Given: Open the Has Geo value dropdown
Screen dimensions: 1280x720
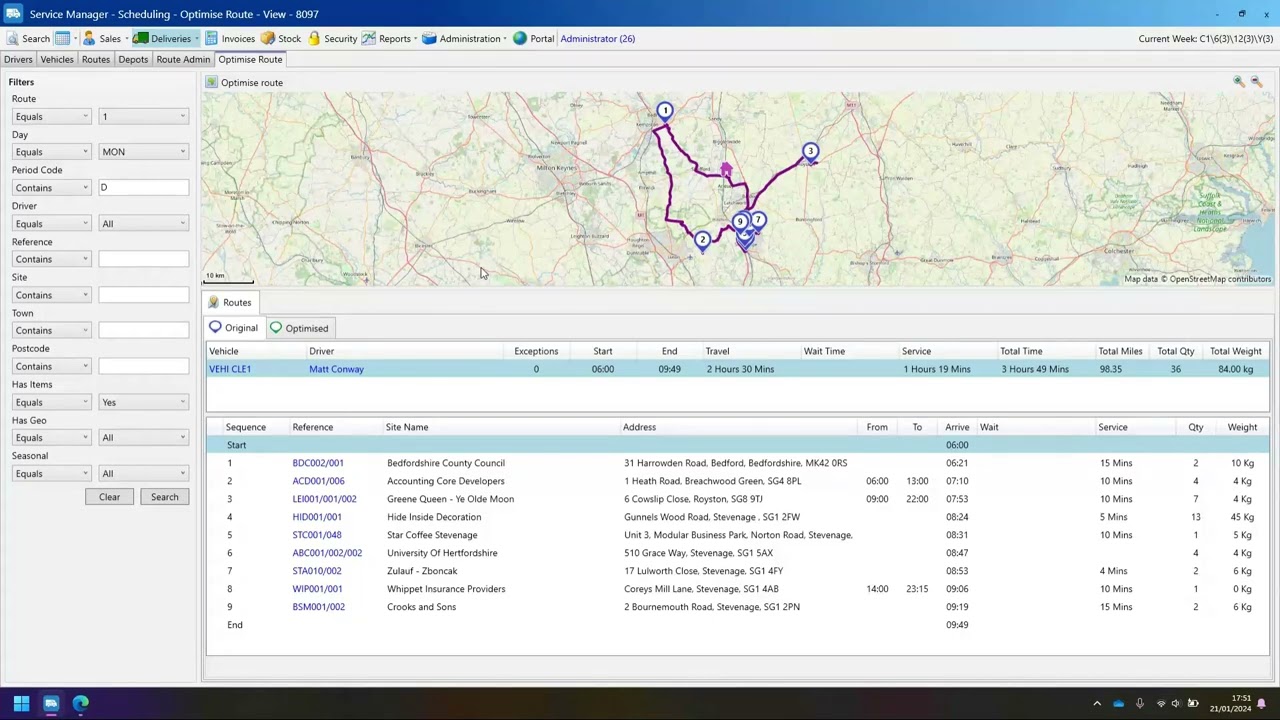Looking at the screenshot, I should (x=143, y=438).
